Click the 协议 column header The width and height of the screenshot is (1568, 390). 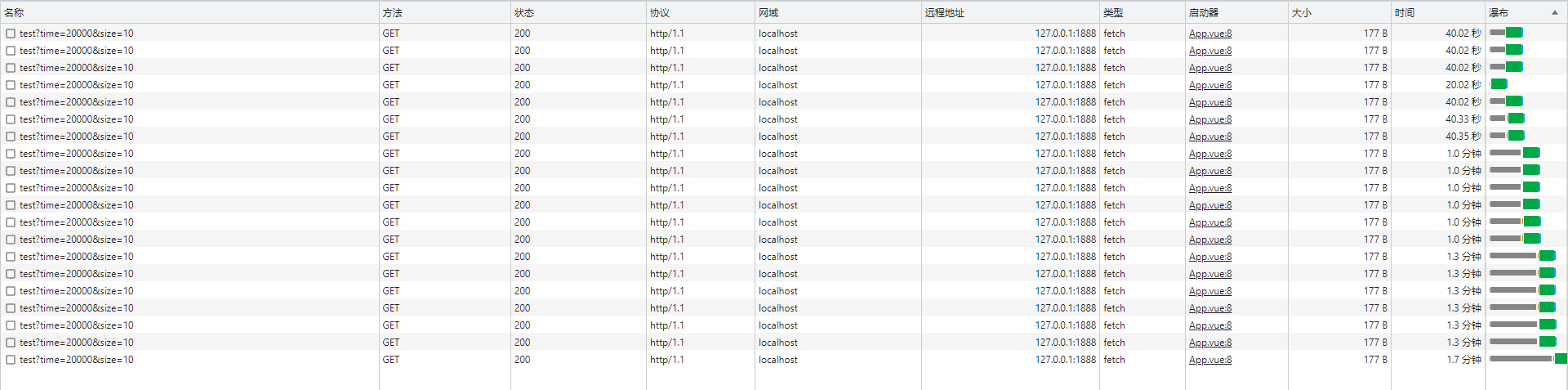659,12
